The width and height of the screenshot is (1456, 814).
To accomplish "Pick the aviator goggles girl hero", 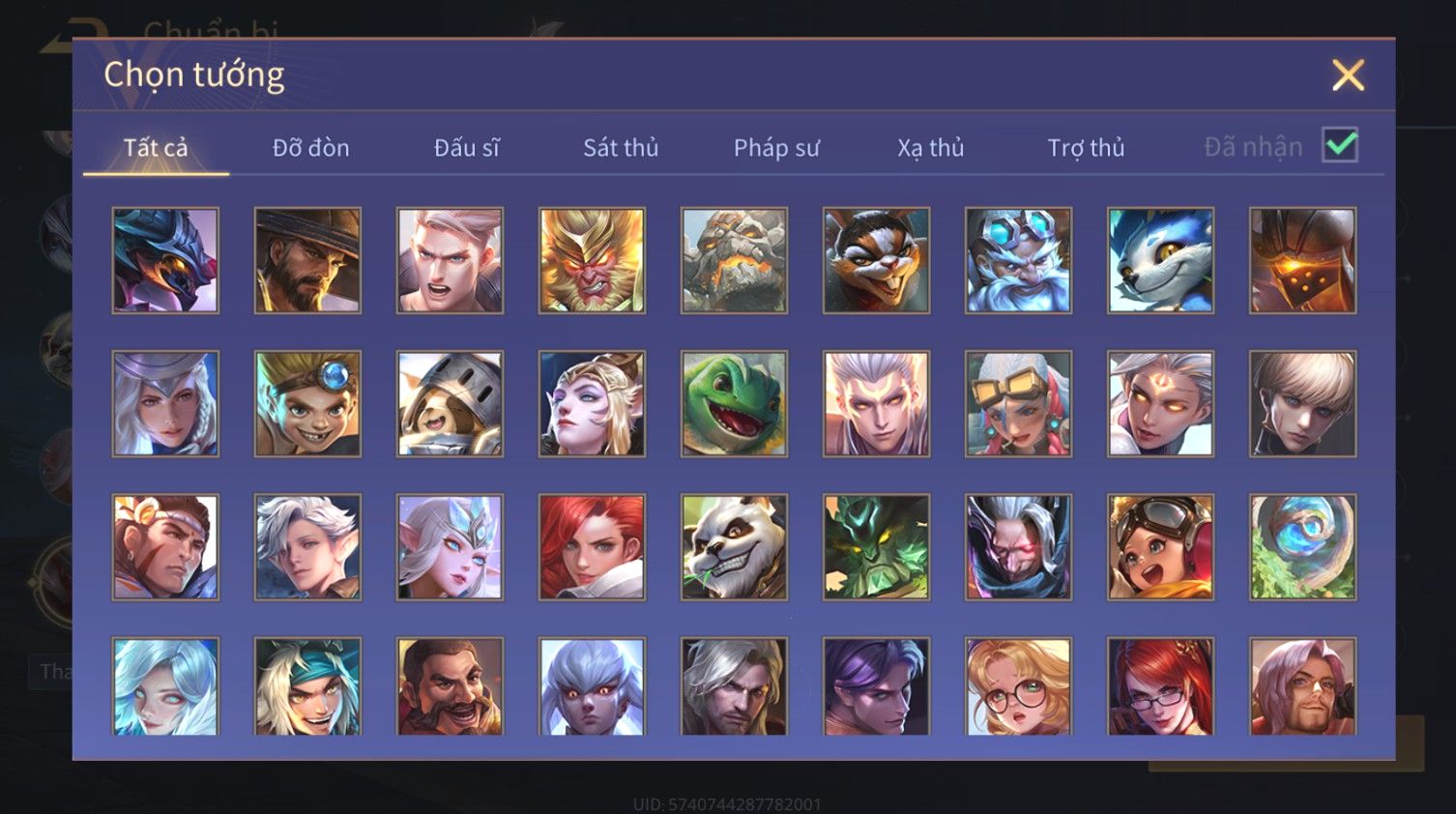I will [x=1160, y=547].
